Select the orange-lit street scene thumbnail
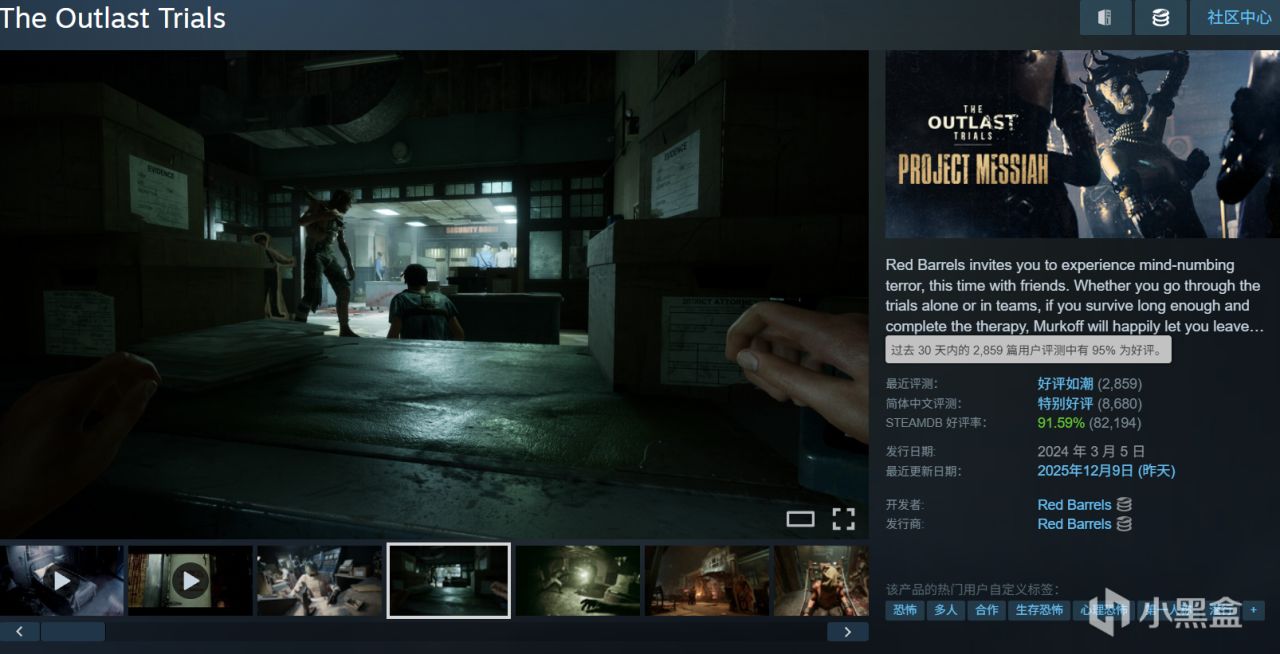Image resolution: width=1280 pixels, height=654 pixels. (707, 581)
